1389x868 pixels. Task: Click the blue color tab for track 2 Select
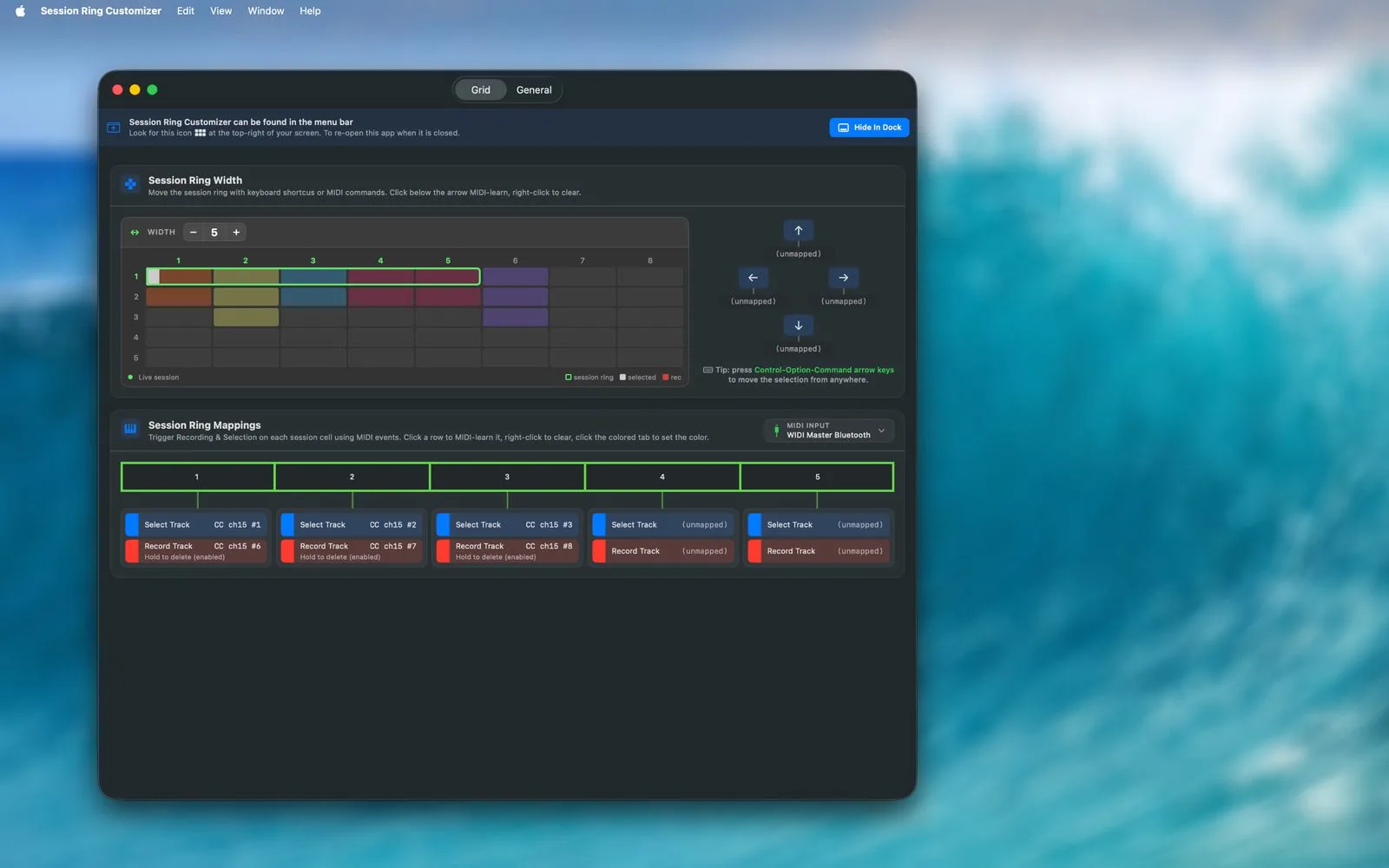coord(287,524)
